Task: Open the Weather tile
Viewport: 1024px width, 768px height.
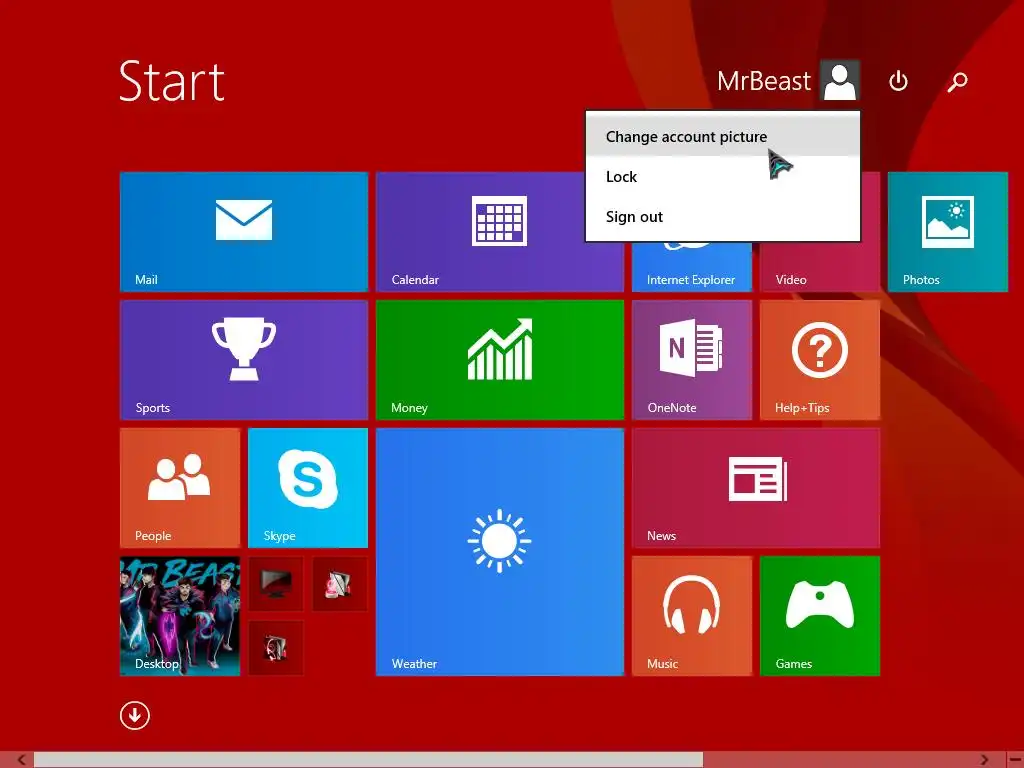Action: pos(500,552)
